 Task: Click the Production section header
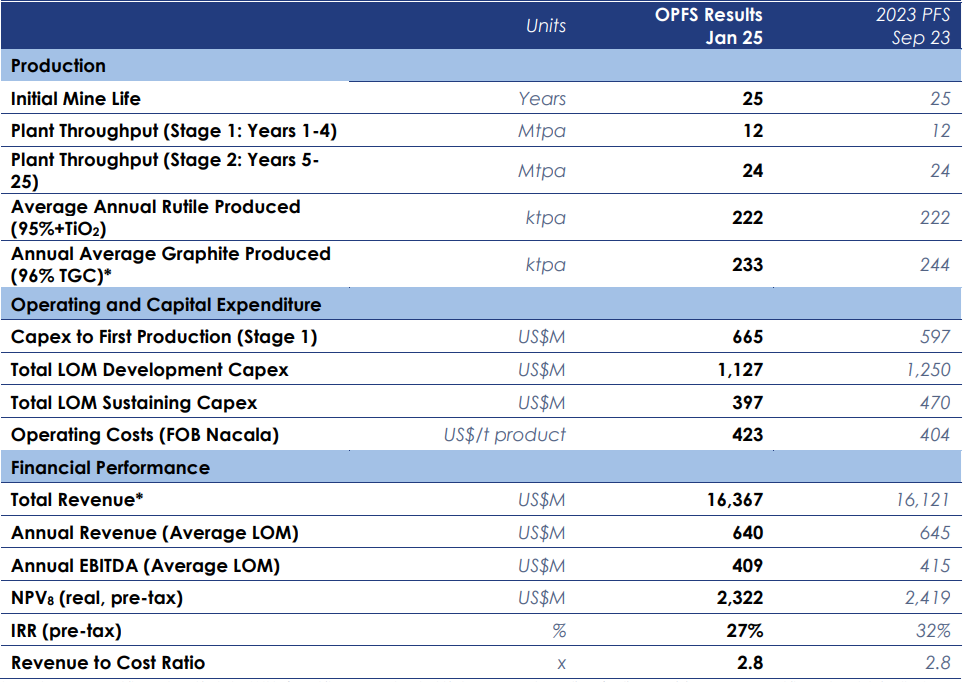click(x=58, y=66)
